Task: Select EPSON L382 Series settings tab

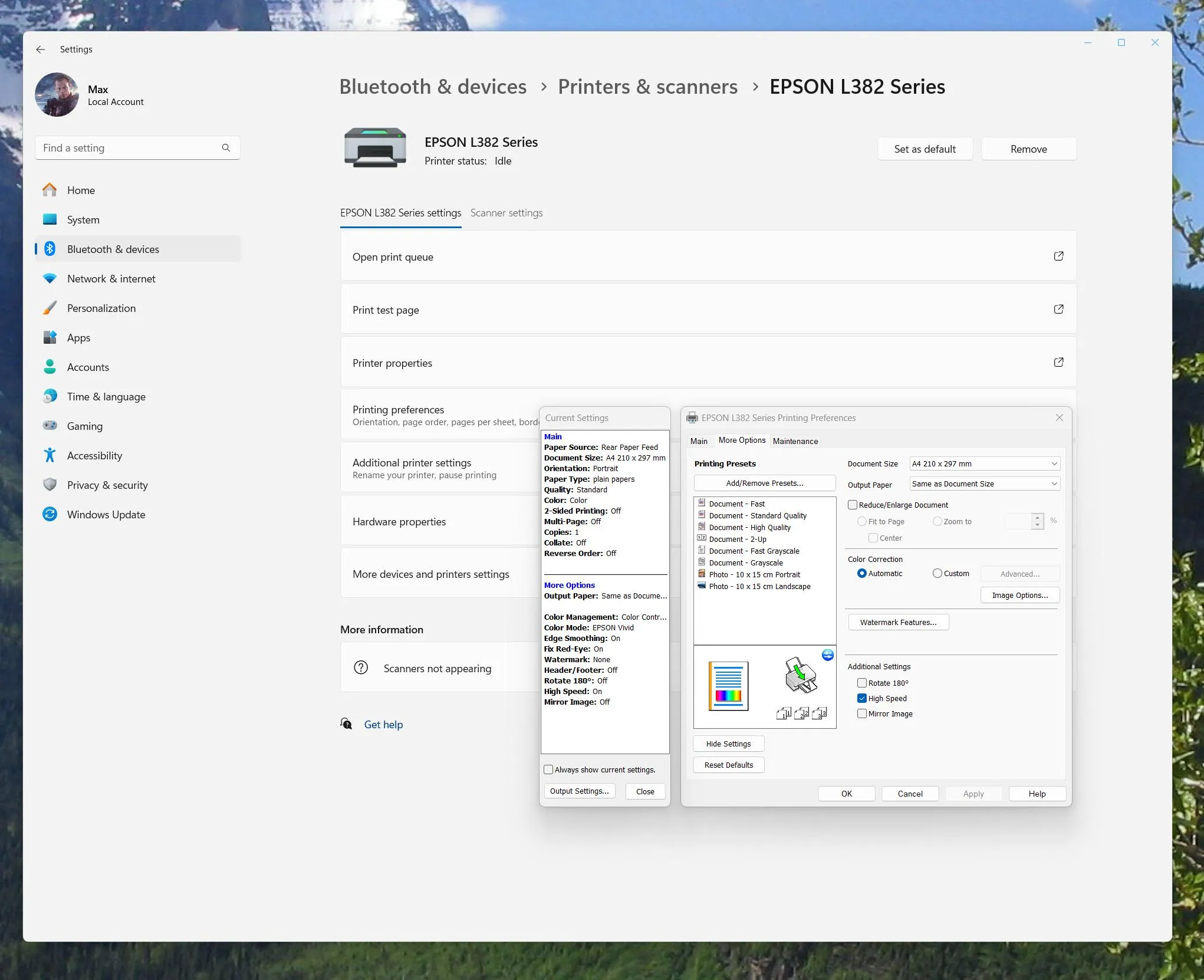Action: coord(401,213)
